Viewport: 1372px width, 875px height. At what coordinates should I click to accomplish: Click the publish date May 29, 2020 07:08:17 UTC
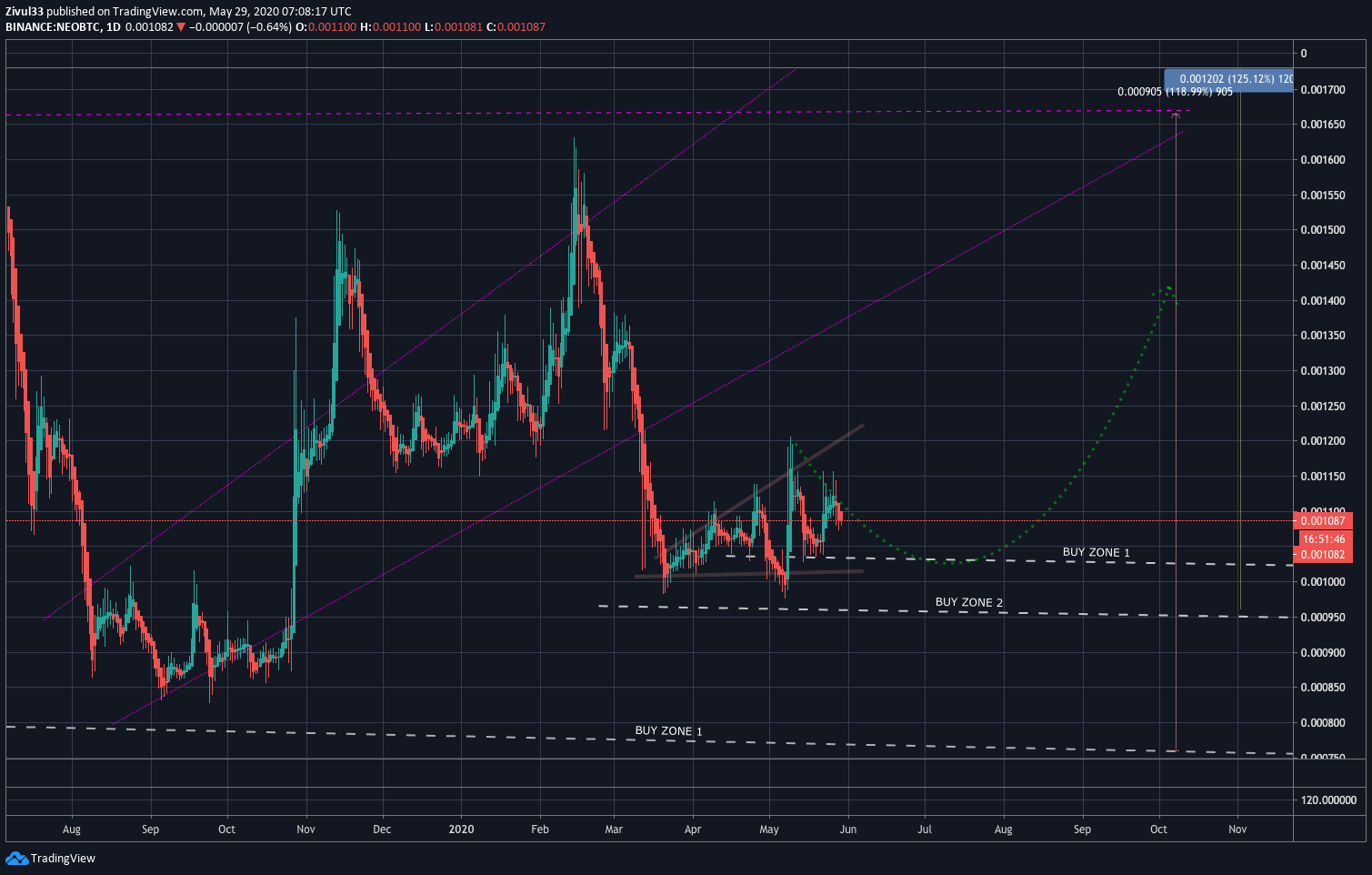point(280,12)
